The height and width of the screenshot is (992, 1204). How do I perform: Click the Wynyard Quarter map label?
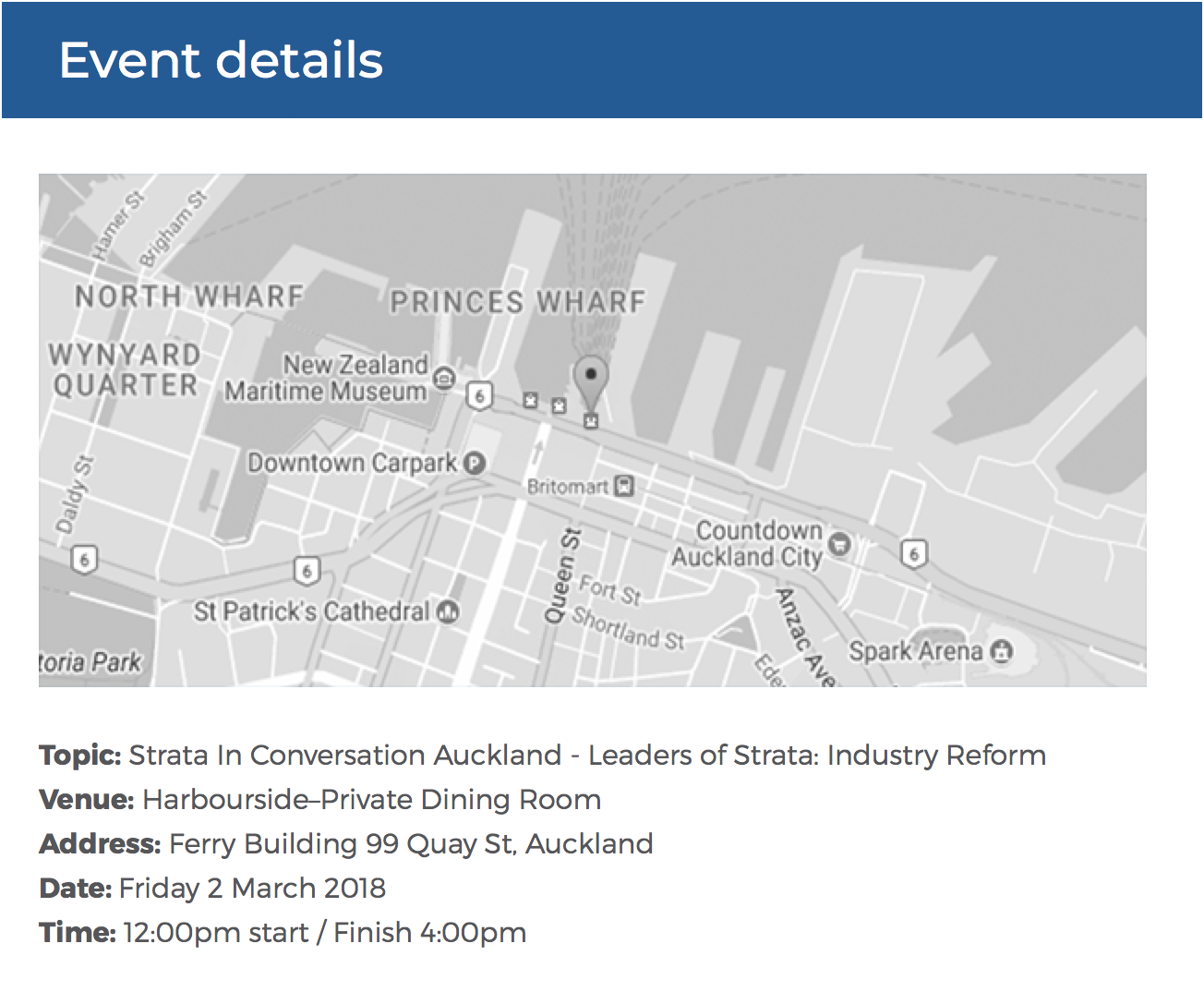tap(125, 369)
